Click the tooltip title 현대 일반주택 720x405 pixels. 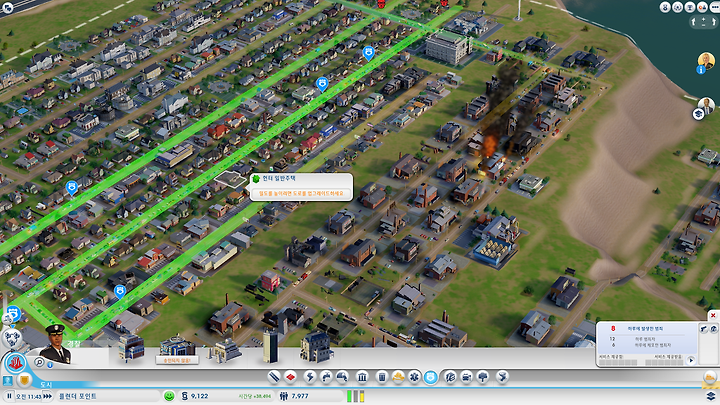(279, 179)
